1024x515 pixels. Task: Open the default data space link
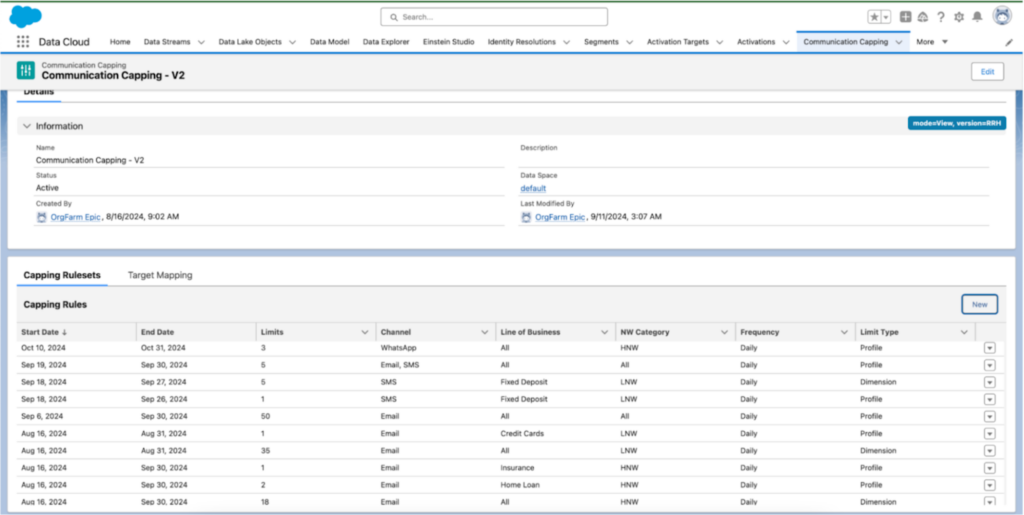pos(532,188)
